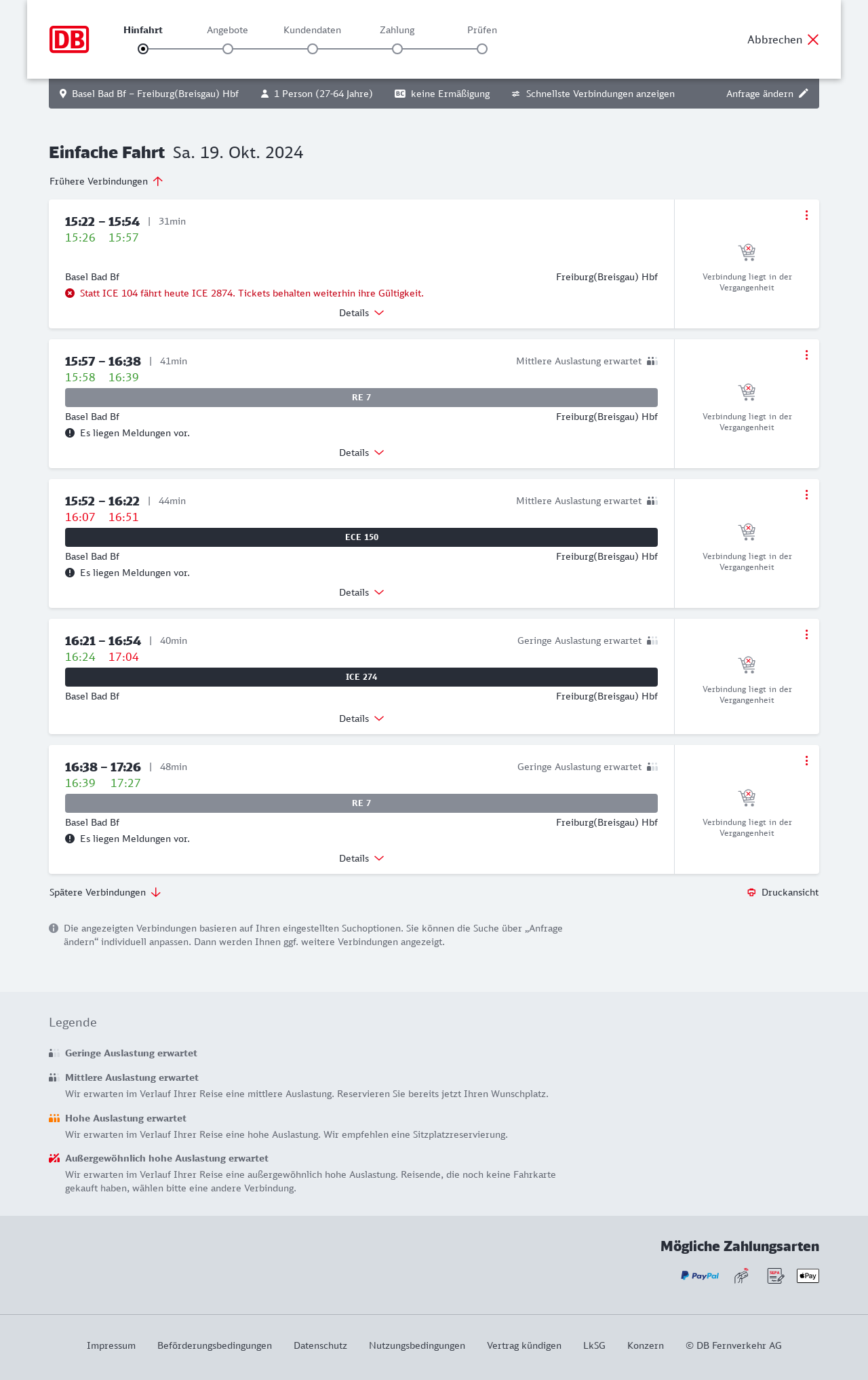Click the DB logo

point(69,39)
